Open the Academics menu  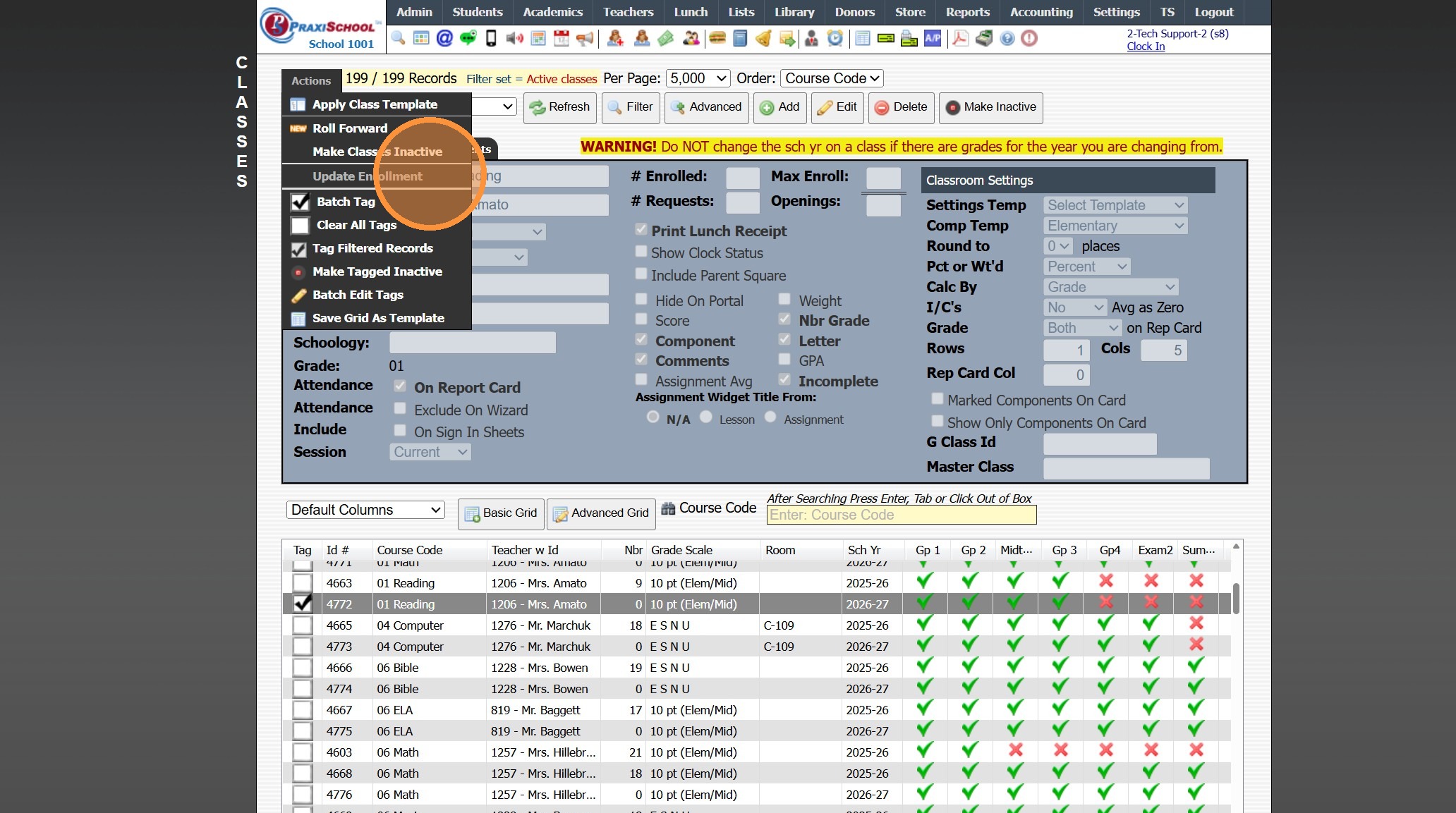(552, 12)
